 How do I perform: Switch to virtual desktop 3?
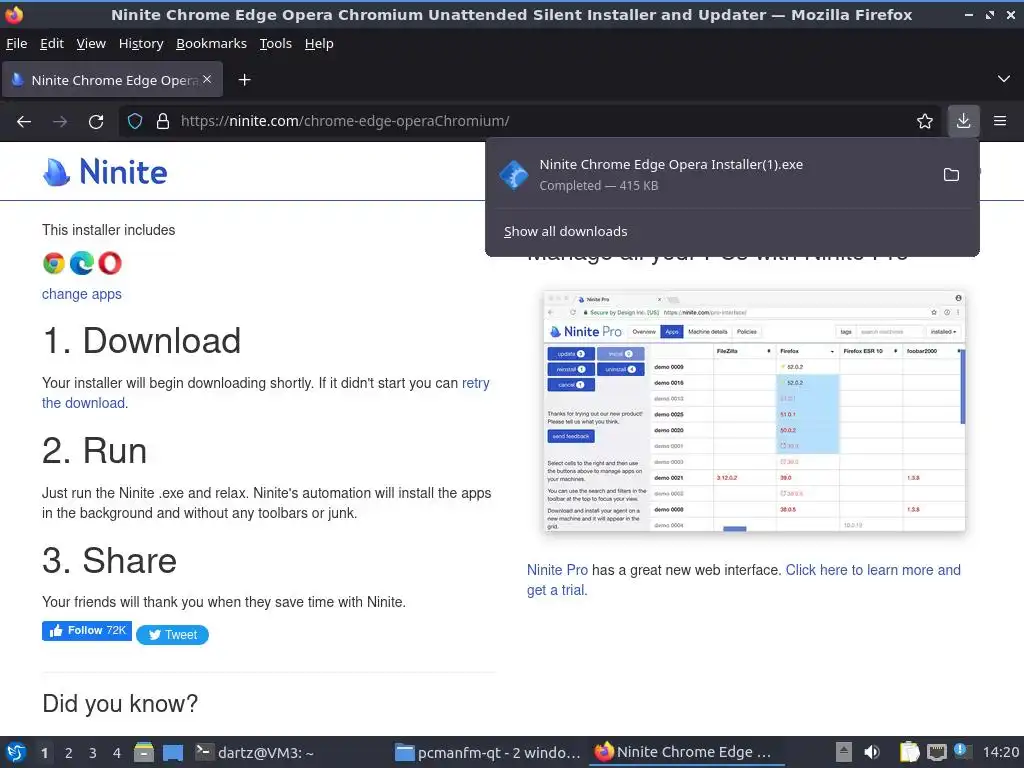click(93, 753)
